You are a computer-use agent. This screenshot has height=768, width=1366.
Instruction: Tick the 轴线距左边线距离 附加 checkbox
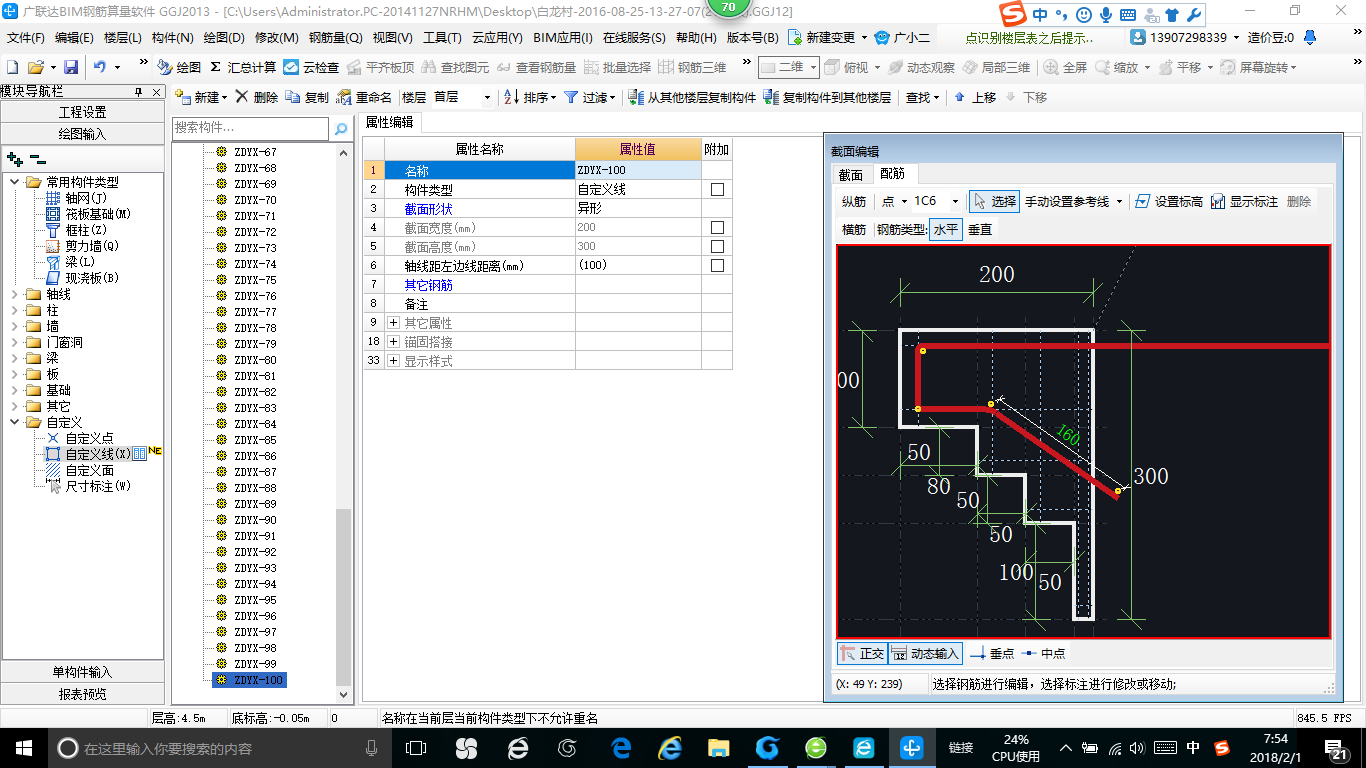pos(717,265)
